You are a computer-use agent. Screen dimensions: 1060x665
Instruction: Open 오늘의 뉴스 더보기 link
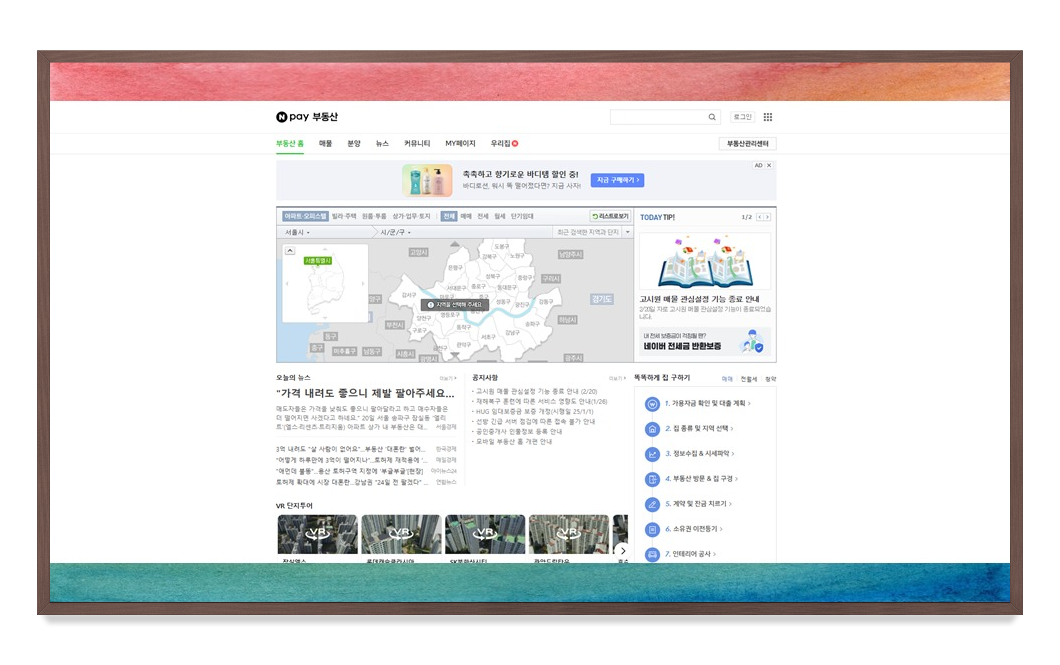tap(448, 378)
